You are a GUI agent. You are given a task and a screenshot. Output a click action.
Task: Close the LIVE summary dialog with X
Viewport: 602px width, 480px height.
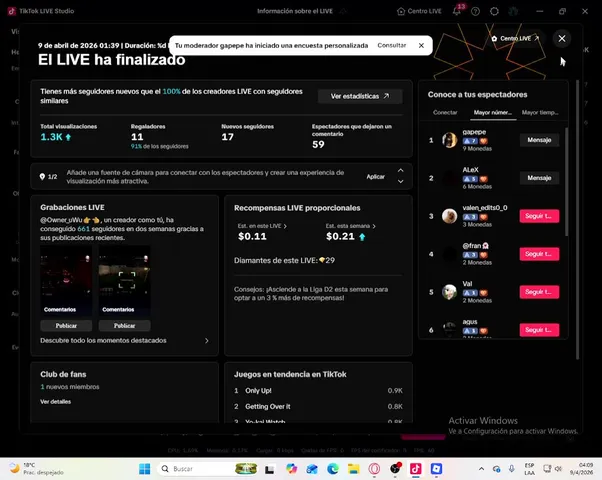562,38
